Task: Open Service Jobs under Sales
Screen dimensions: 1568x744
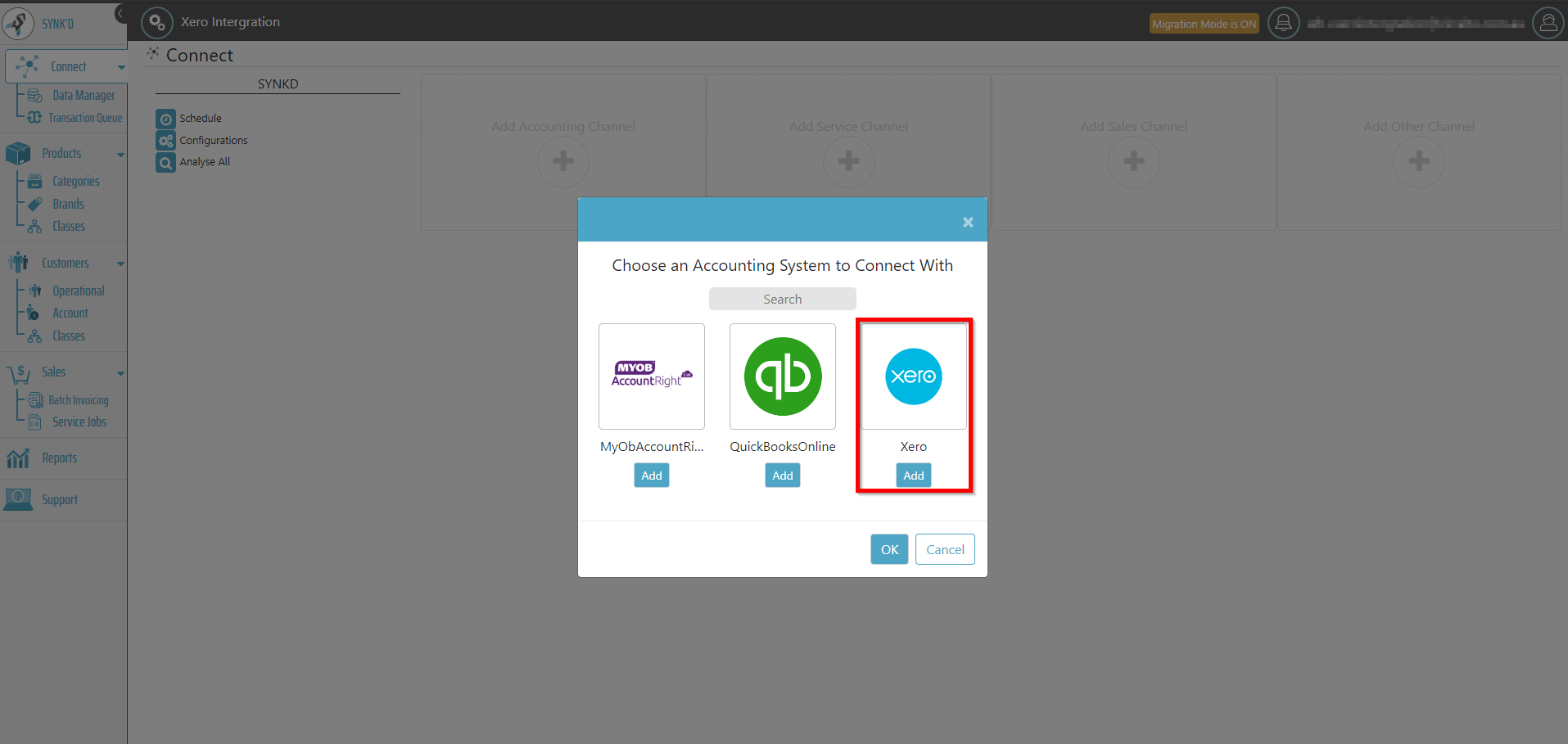Action: point(79,422)
